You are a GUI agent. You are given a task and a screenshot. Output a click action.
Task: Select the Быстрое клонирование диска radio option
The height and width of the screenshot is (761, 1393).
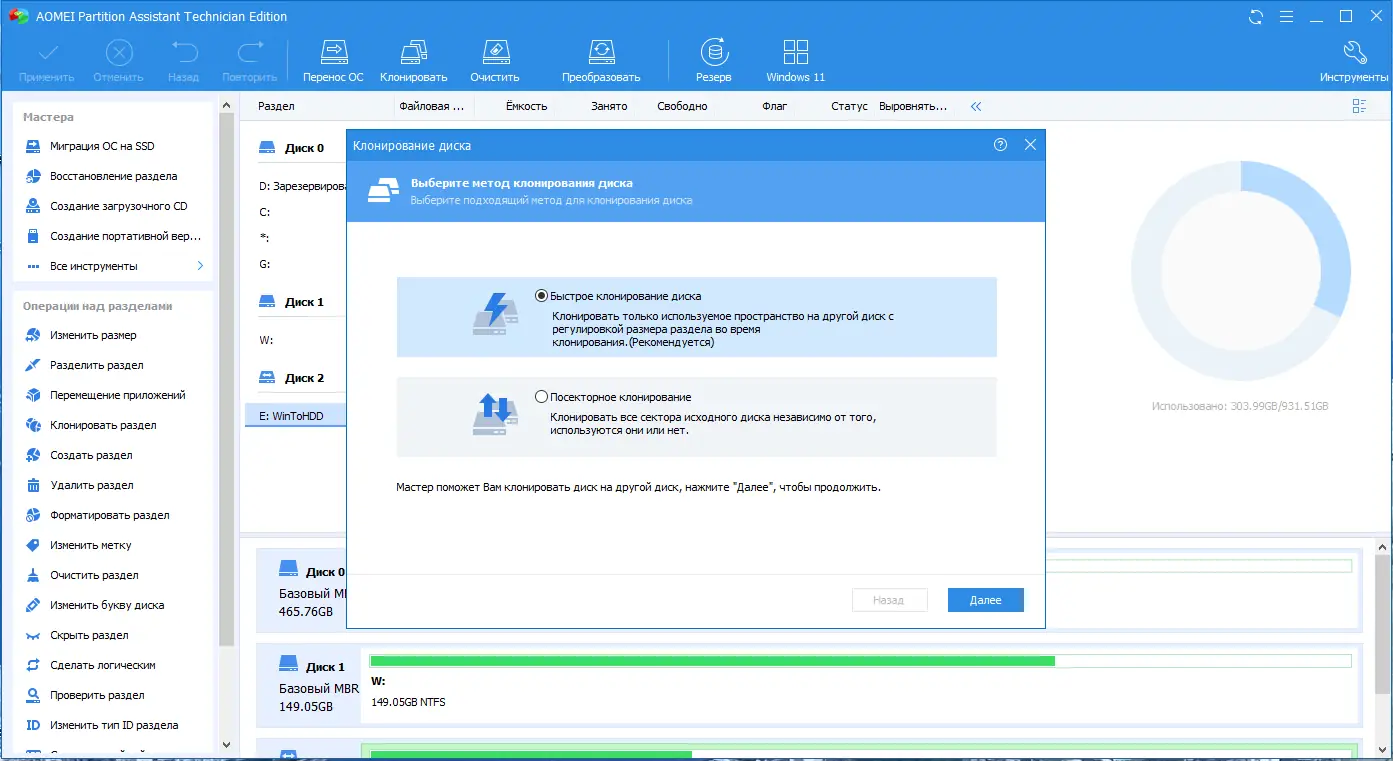[542, 296]
